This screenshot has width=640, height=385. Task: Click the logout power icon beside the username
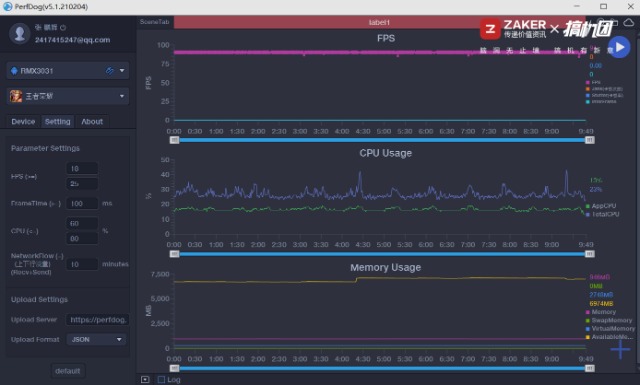click(x=63, y=27)
